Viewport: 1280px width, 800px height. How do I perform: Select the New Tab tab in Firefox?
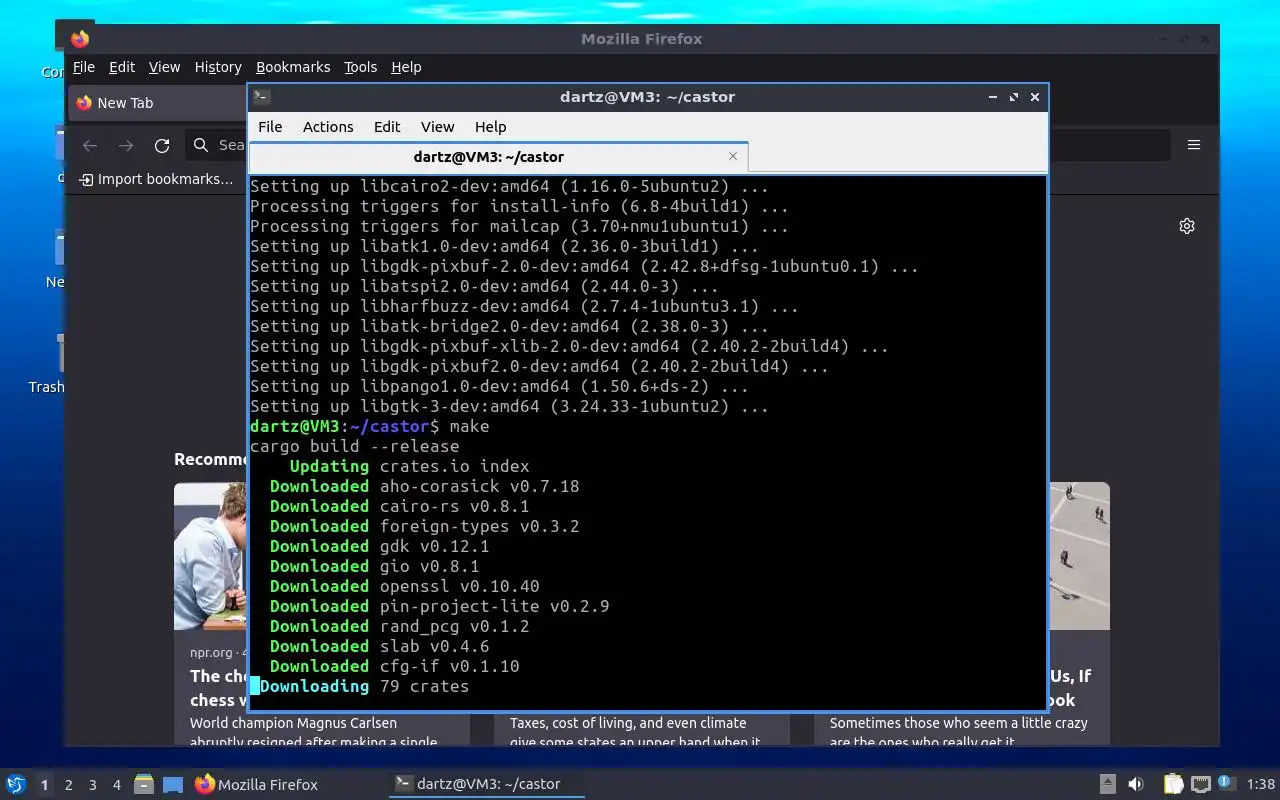(157, 103)
